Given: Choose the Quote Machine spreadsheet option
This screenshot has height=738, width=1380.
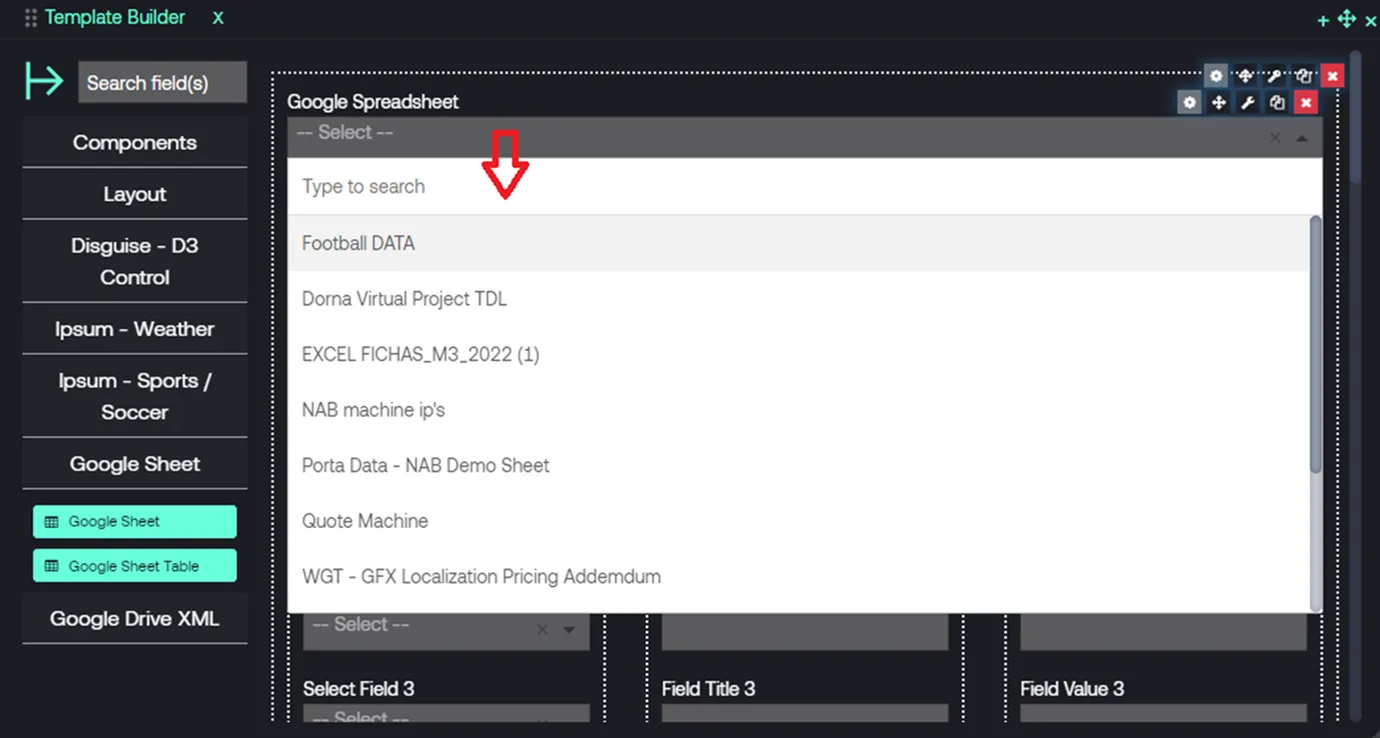Looking at the screenshot, I should click(365, 521).
